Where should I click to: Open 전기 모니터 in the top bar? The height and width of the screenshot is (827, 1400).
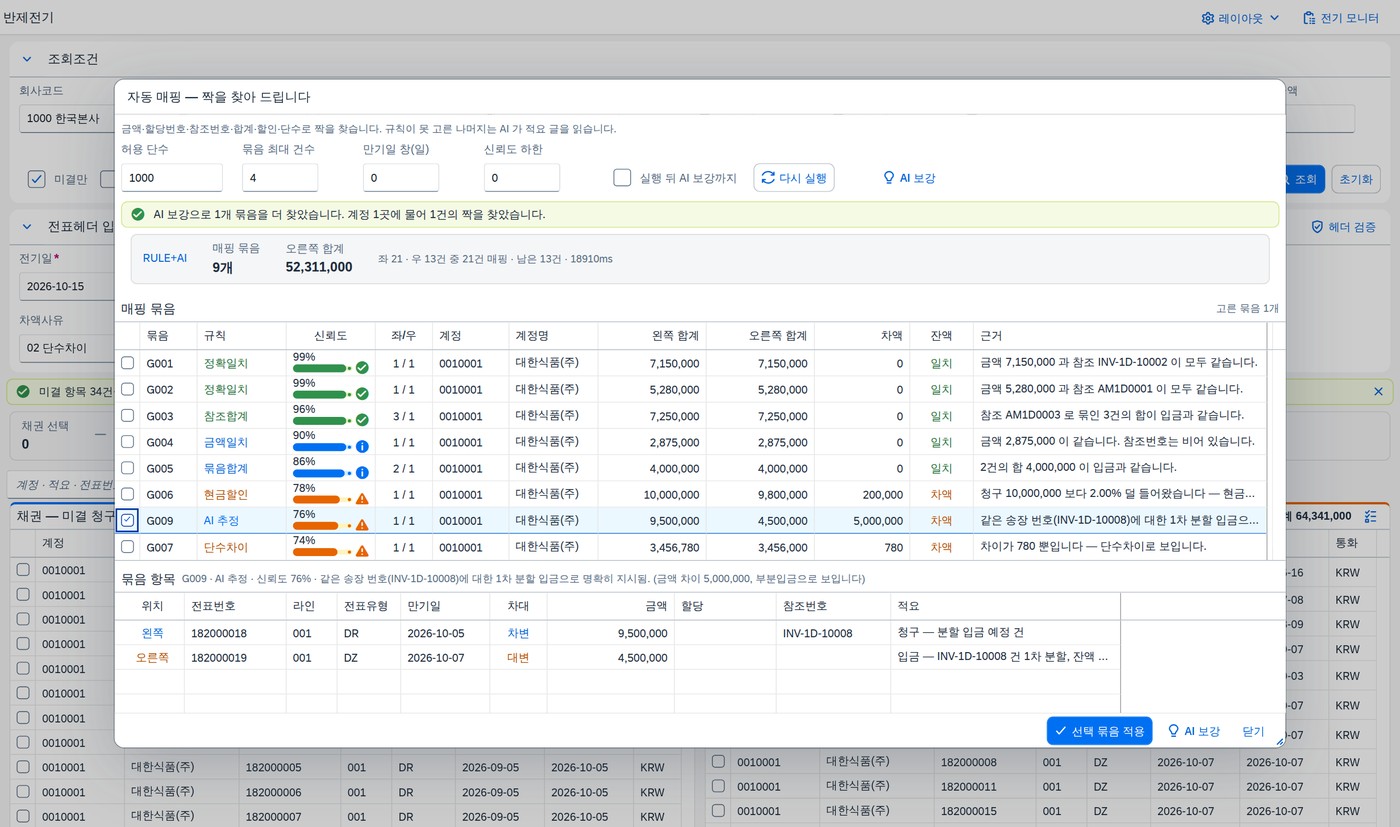point(1341,18)
